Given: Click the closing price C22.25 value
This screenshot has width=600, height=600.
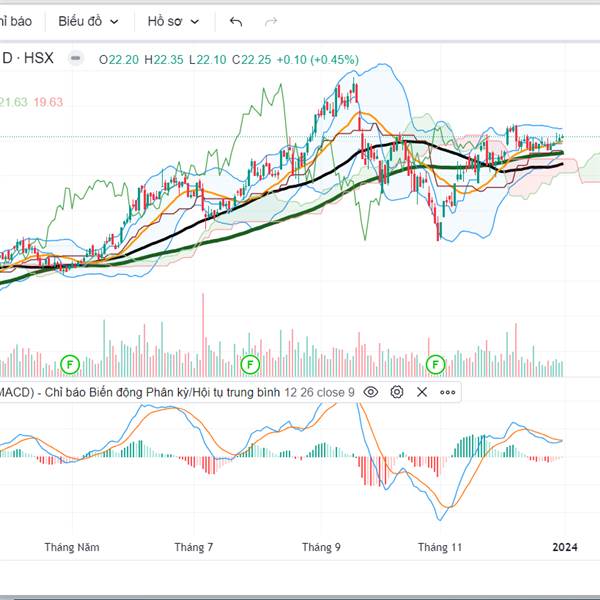Looking at the screenshot, I should [251, 60].
